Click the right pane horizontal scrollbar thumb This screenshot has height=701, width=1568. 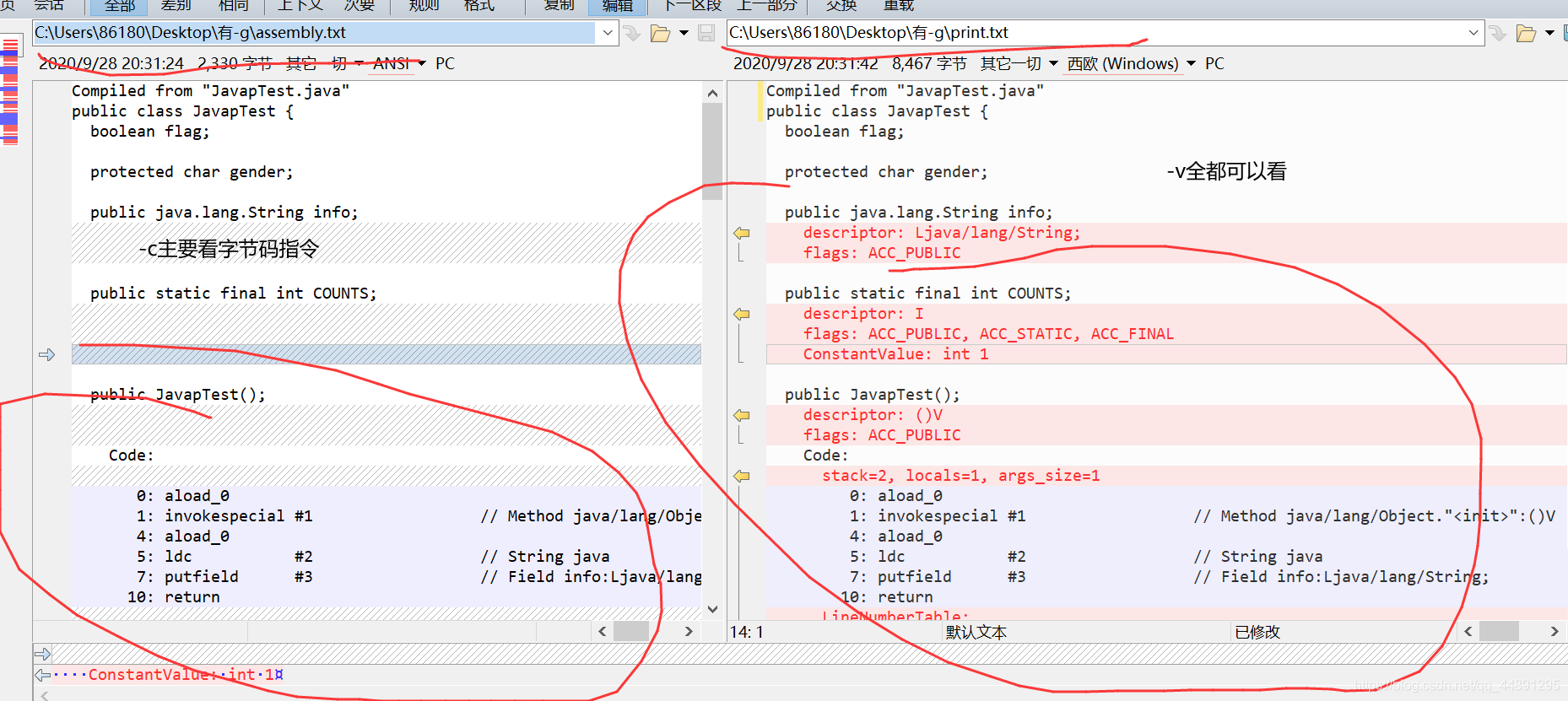(x=1500, y=631)
